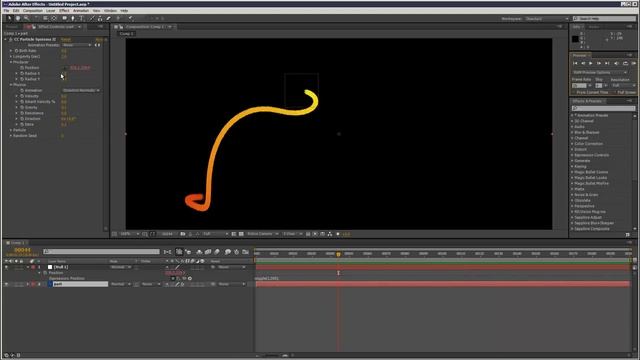The width and height of the screenshot is (640, 360).
Task: Click timeline layer search field
Action: pos(101,252)
